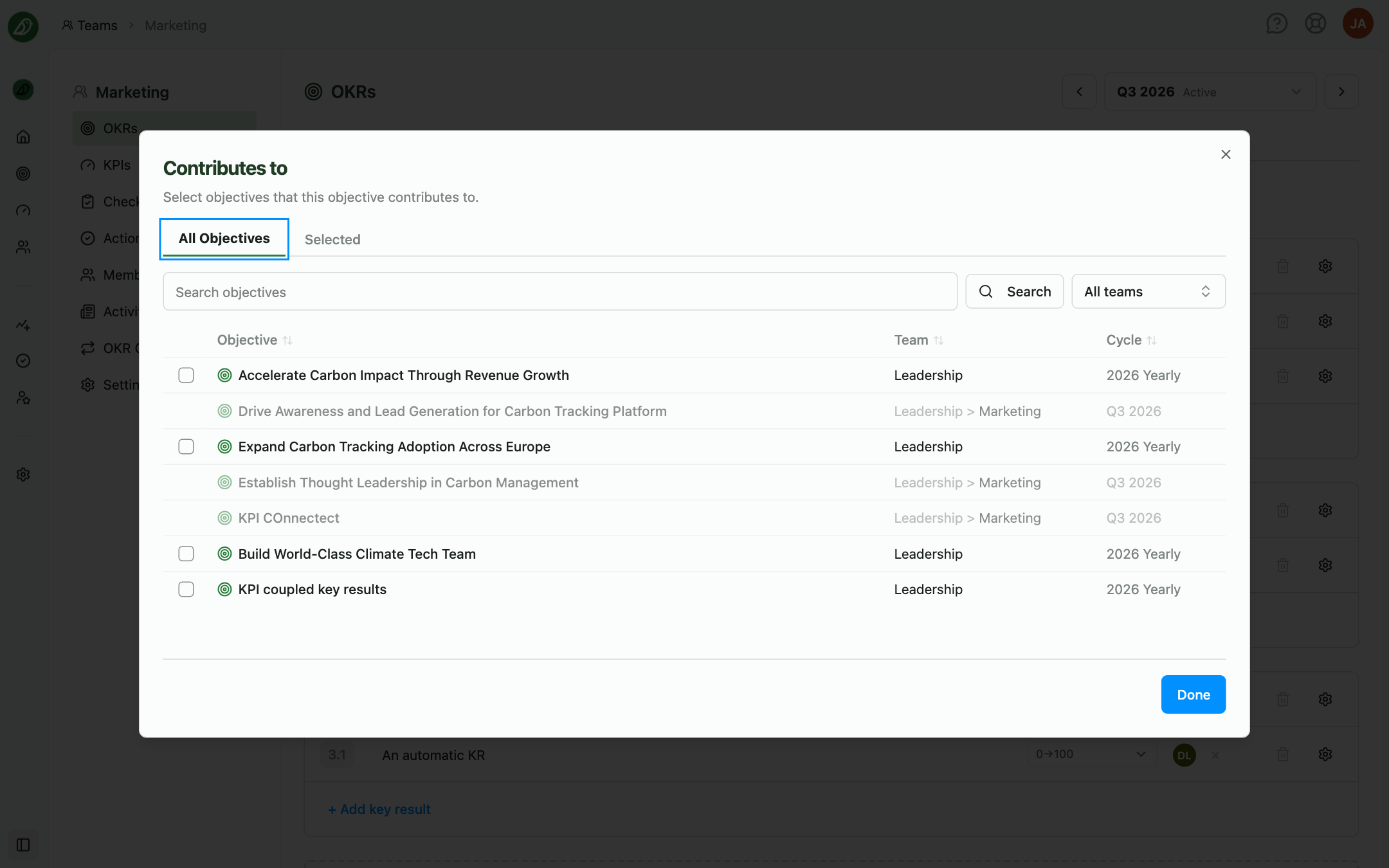Delete An automatic KR with trash icon
The image size is (1389, 868).
click(x=1283, y=754)
